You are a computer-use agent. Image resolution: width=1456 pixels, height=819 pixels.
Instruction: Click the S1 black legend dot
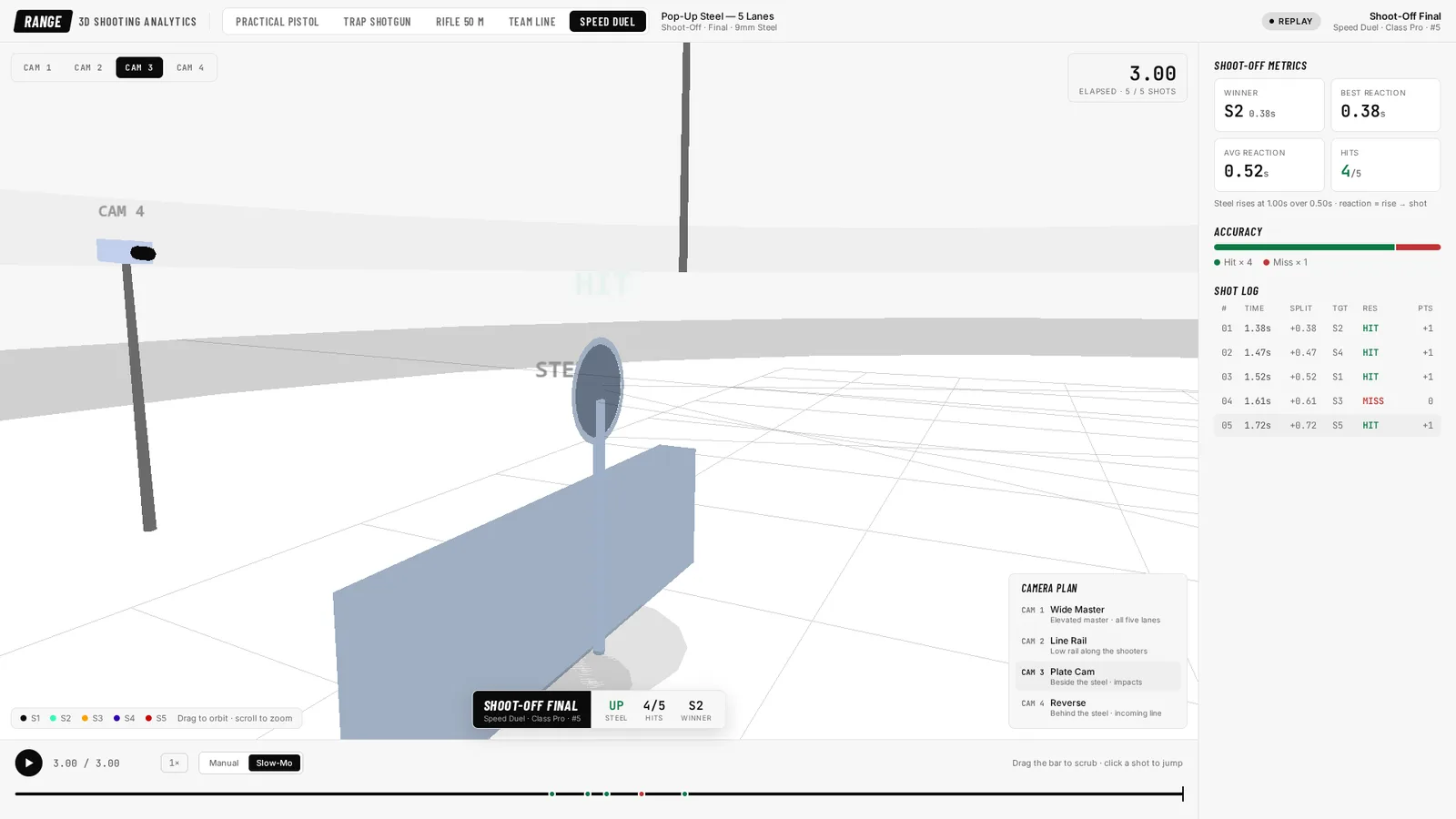(x=24, y=718)
